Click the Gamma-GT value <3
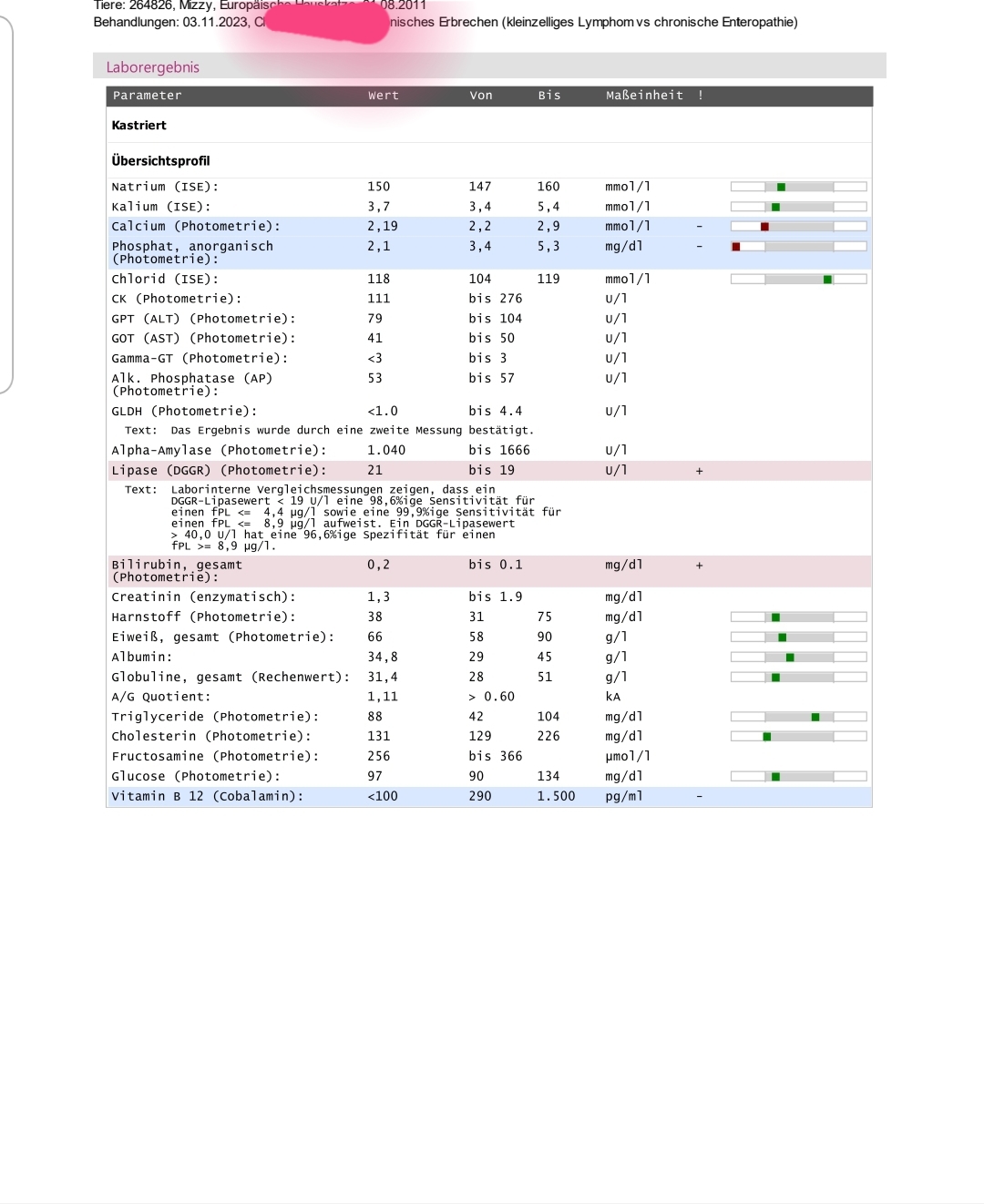 pos(374,359)
